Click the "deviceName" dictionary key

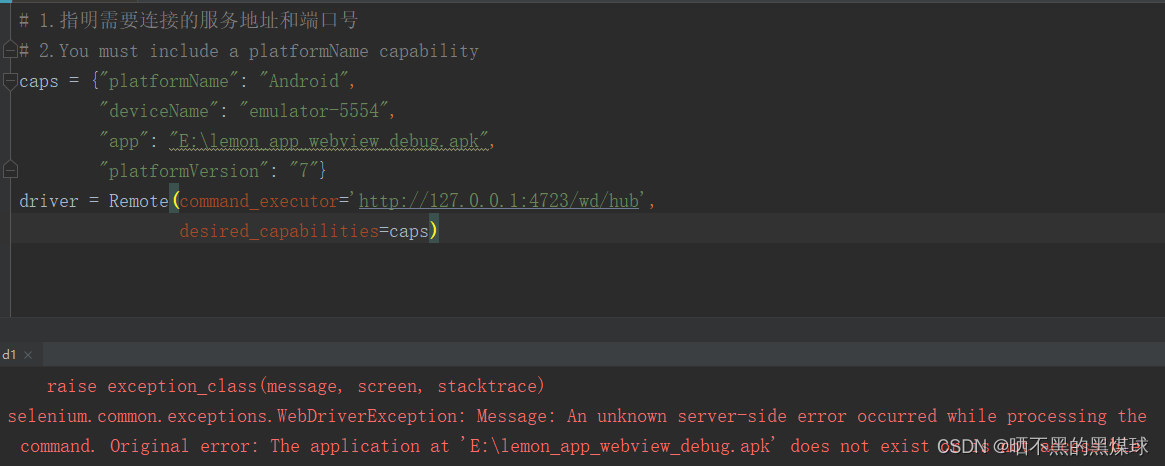tap(159, 111)
